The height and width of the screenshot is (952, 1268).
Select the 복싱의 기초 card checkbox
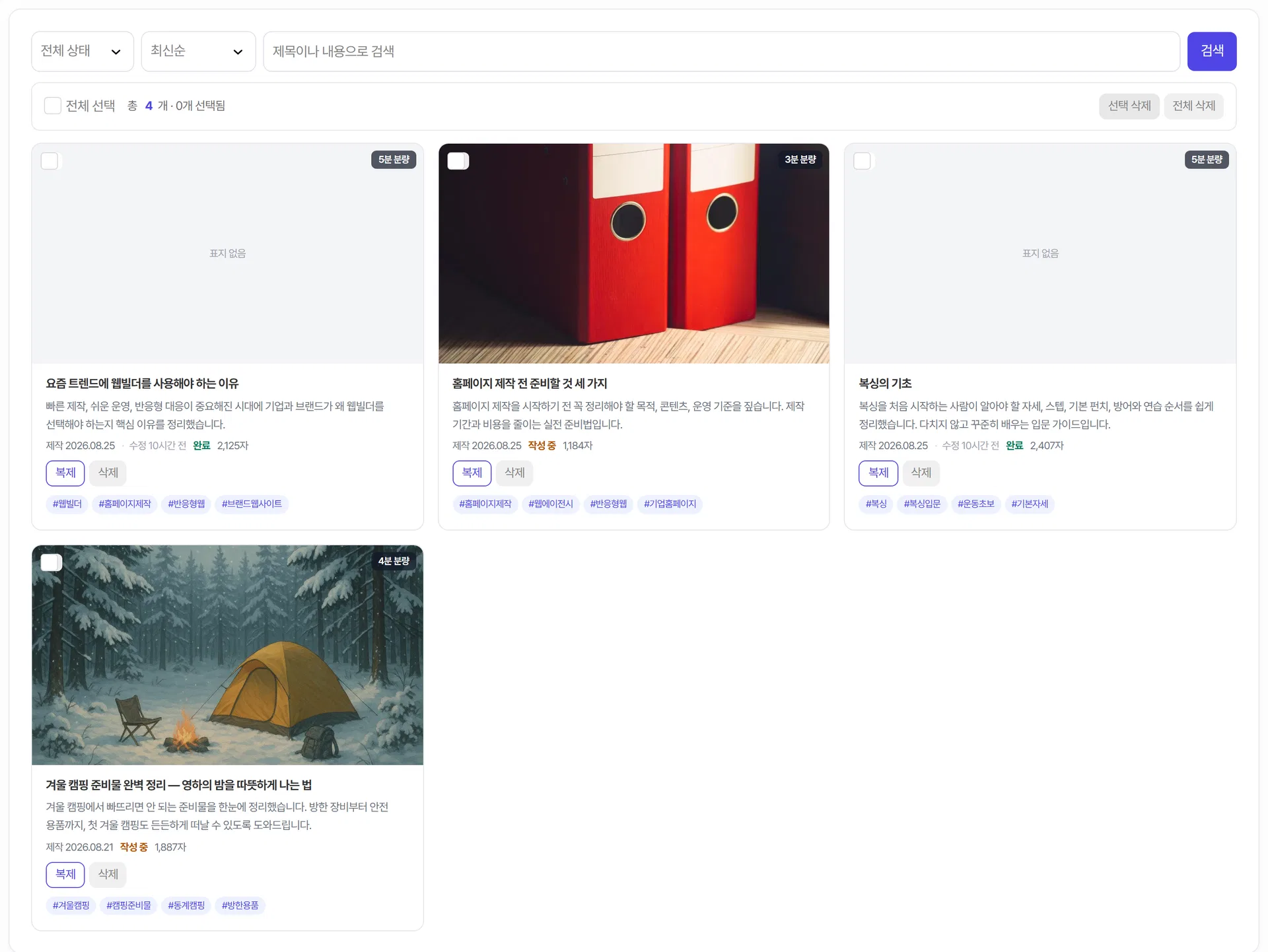[x=862, y=161]
